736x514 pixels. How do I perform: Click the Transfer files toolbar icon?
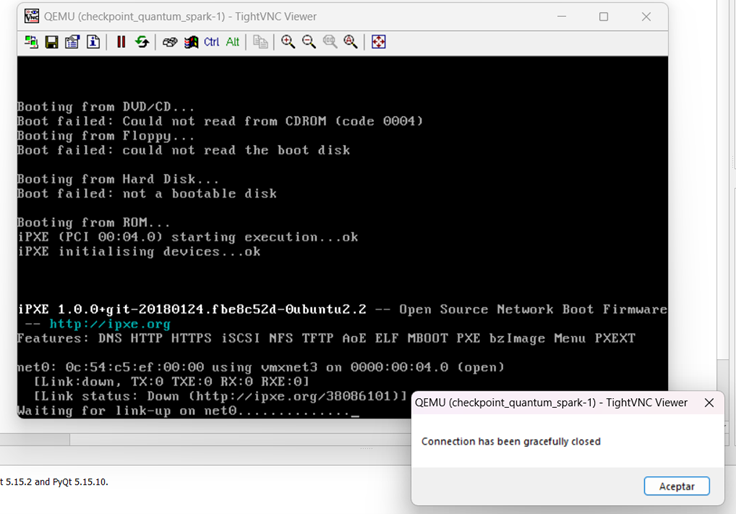260,42
